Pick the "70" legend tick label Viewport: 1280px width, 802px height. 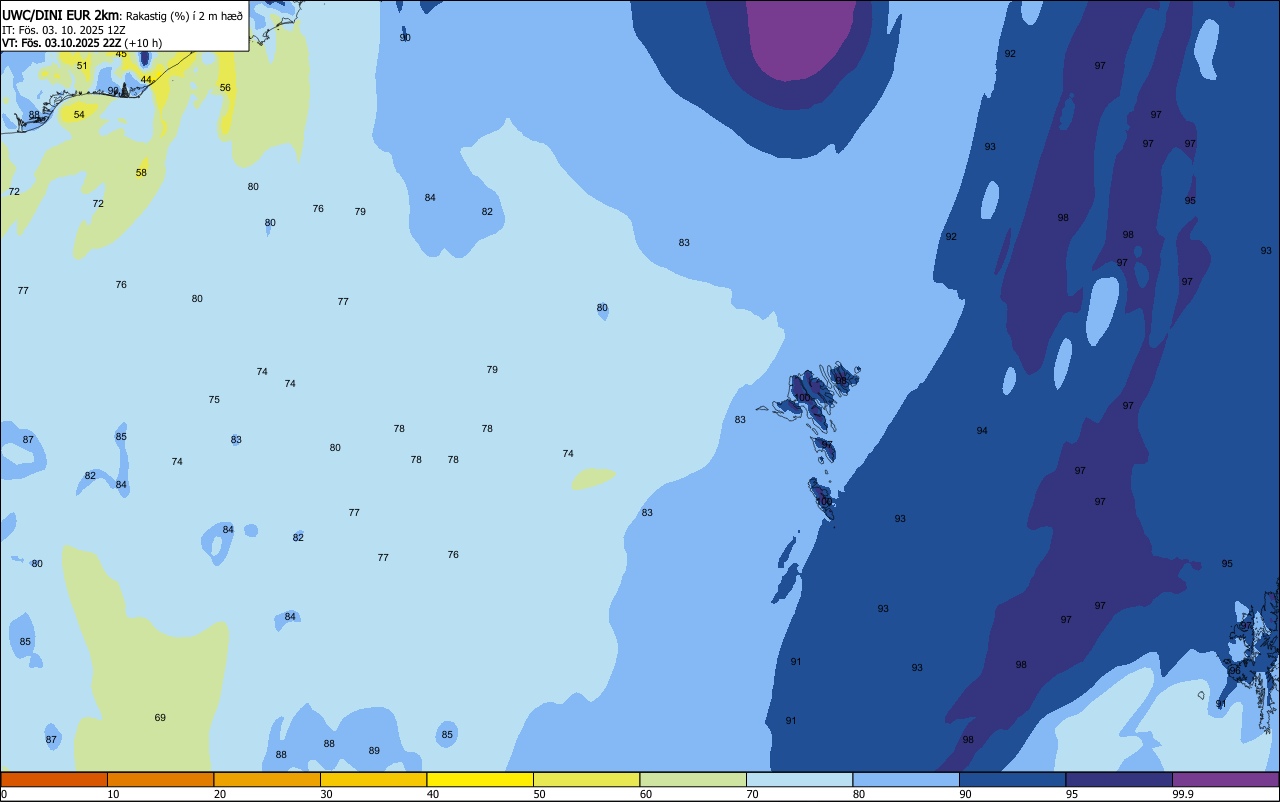tap(752, 794)
